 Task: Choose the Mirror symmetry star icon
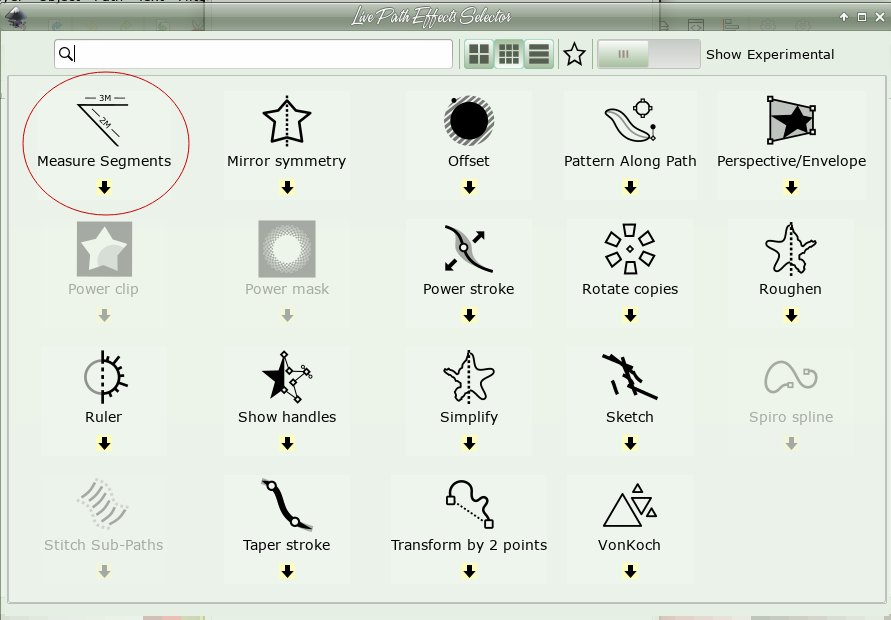pos(287,120)
